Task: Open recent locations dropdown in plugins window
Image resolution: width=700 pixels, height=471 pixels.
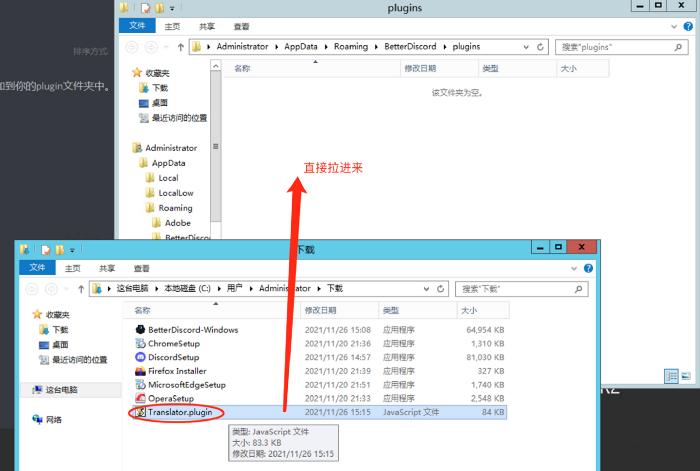Action: [166, 47]
